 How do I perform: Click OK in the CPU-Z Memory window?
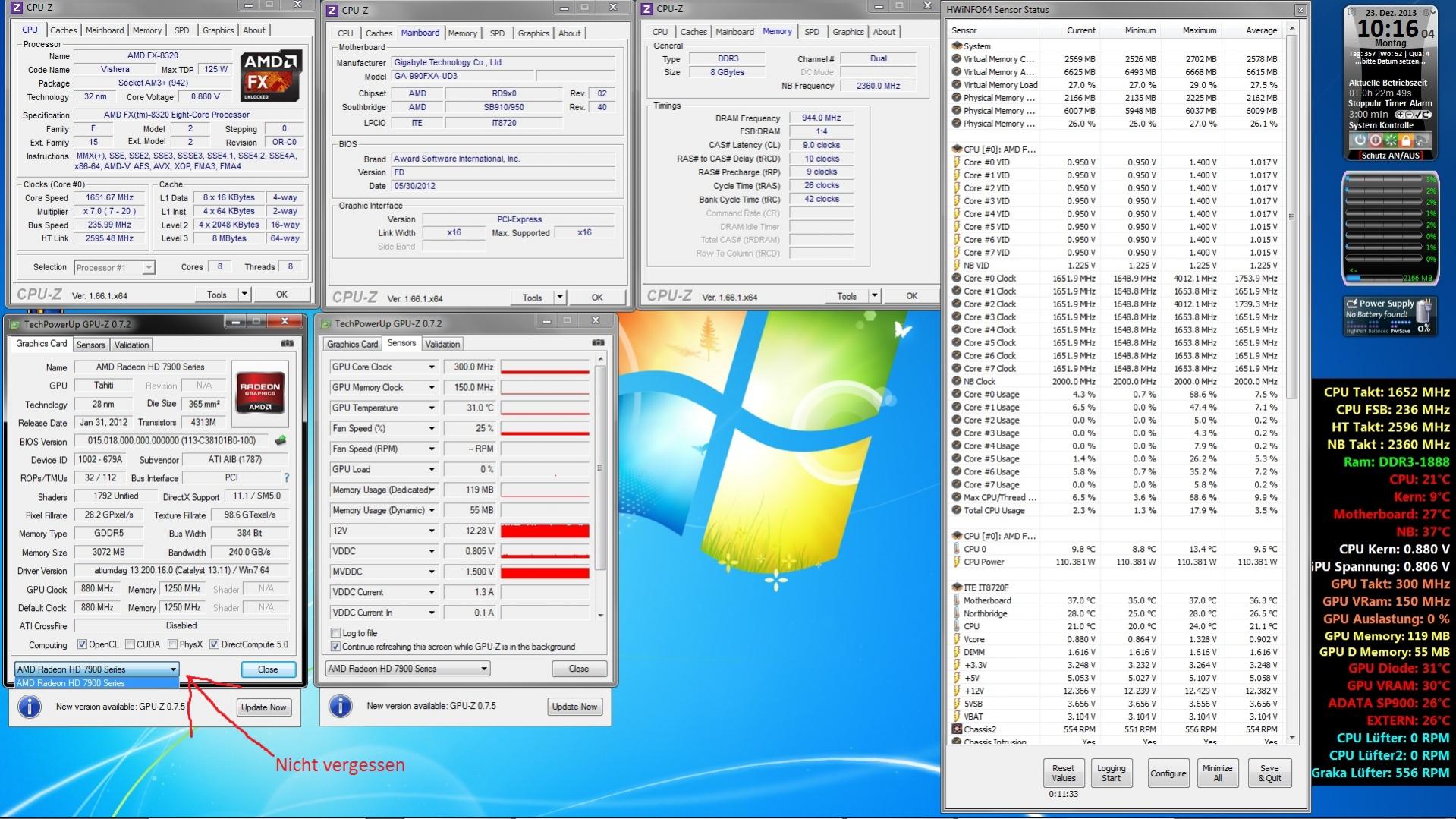(x=912, y=296)
